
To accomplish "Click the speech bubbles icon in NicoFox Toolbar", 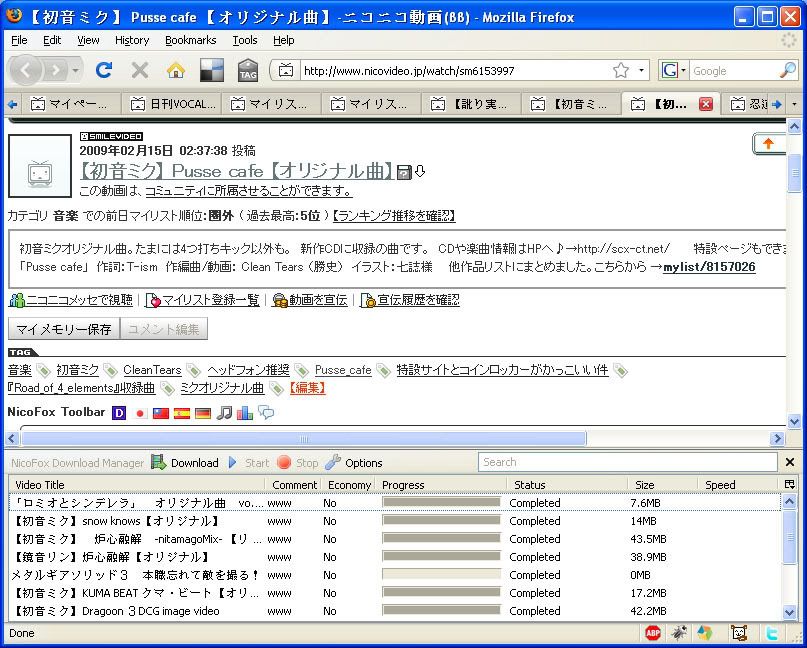I will click(x=266, y=412).
